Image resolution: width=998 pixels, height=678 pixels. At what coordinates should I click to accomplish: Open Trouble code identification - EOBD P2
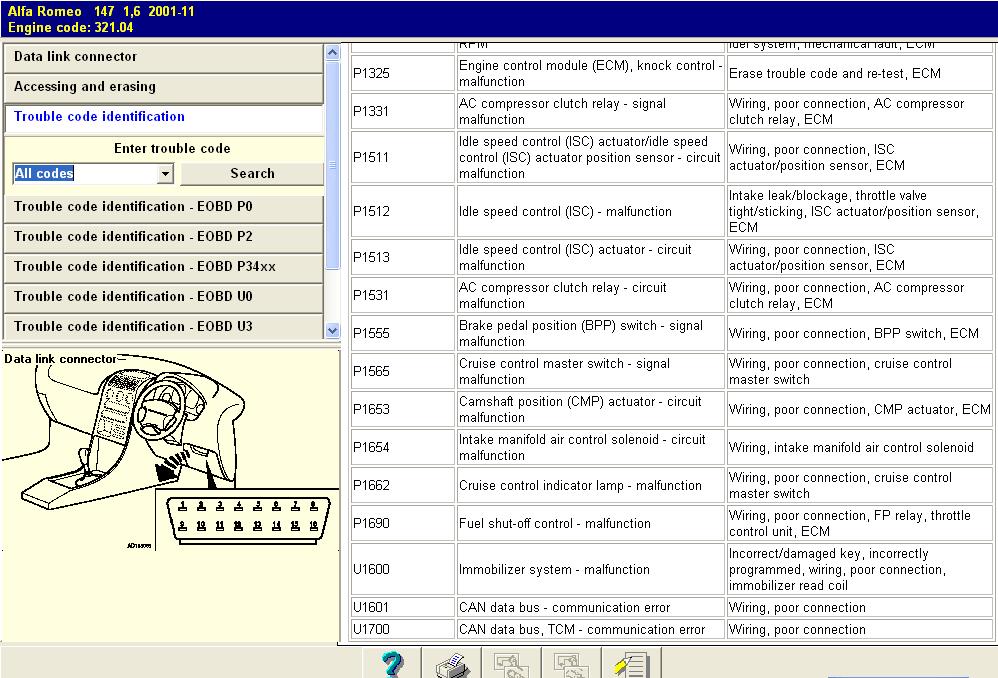tap(164, 237)
